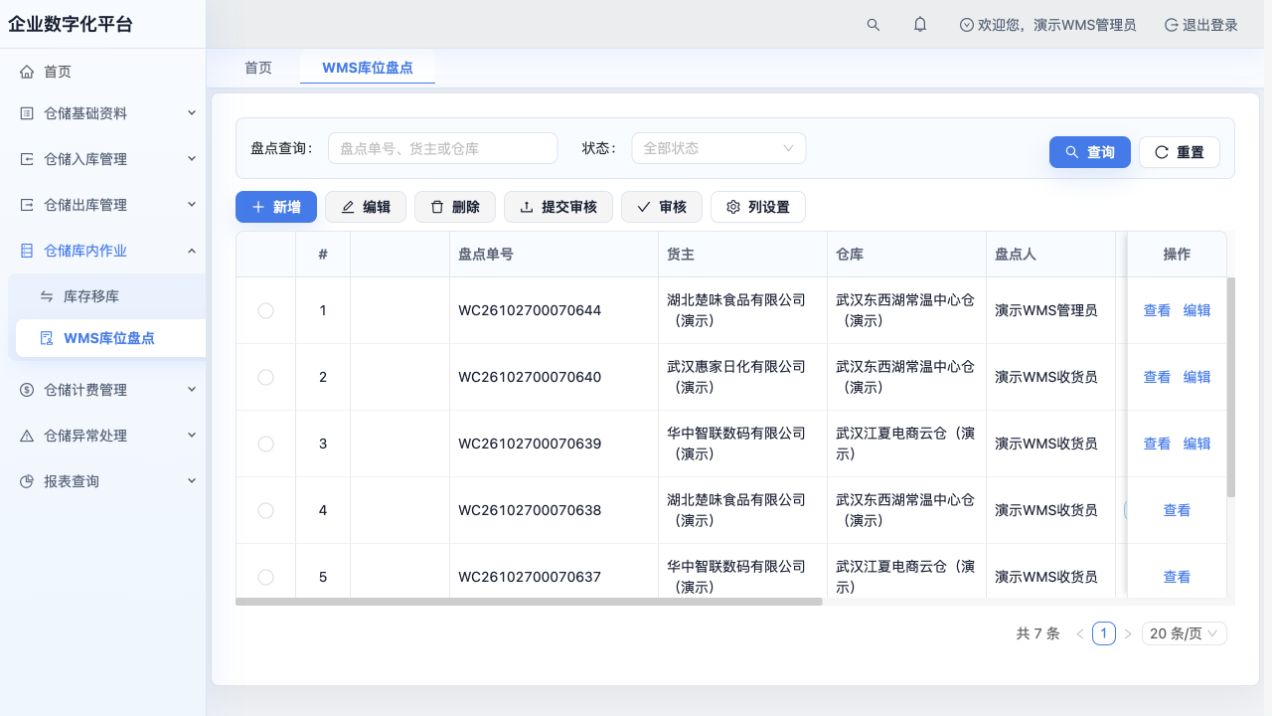
Task: Collapse the 仓储库内作业 menu chevron
Action: coord(192,251)
